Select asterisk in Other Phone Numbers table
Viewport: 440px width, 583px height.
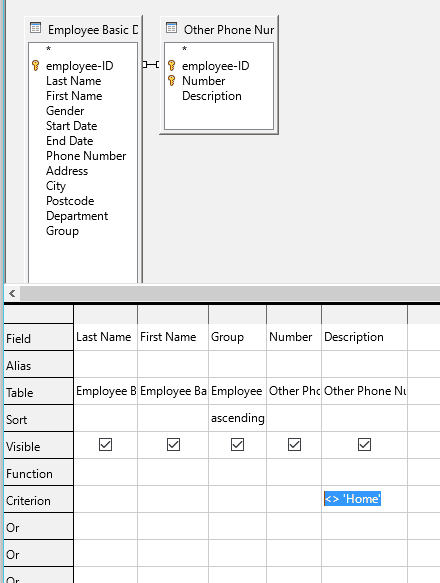pyautogui.click(x=184, y=49)
